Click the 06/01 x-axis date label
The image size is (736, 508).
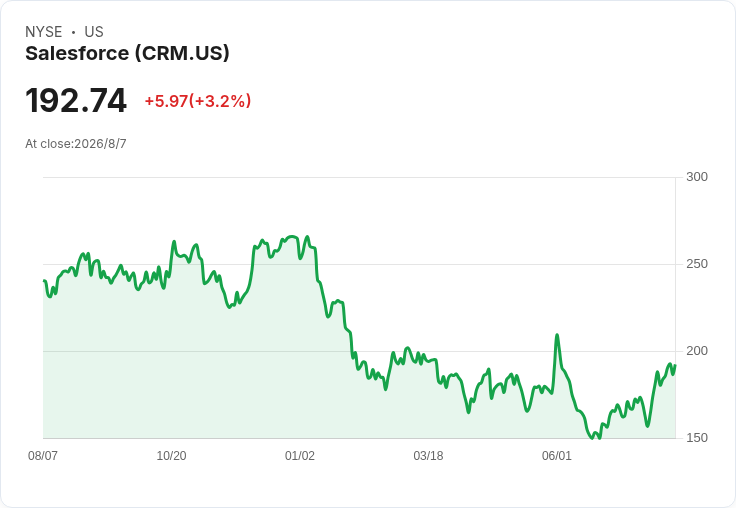(x=557, y=456)
